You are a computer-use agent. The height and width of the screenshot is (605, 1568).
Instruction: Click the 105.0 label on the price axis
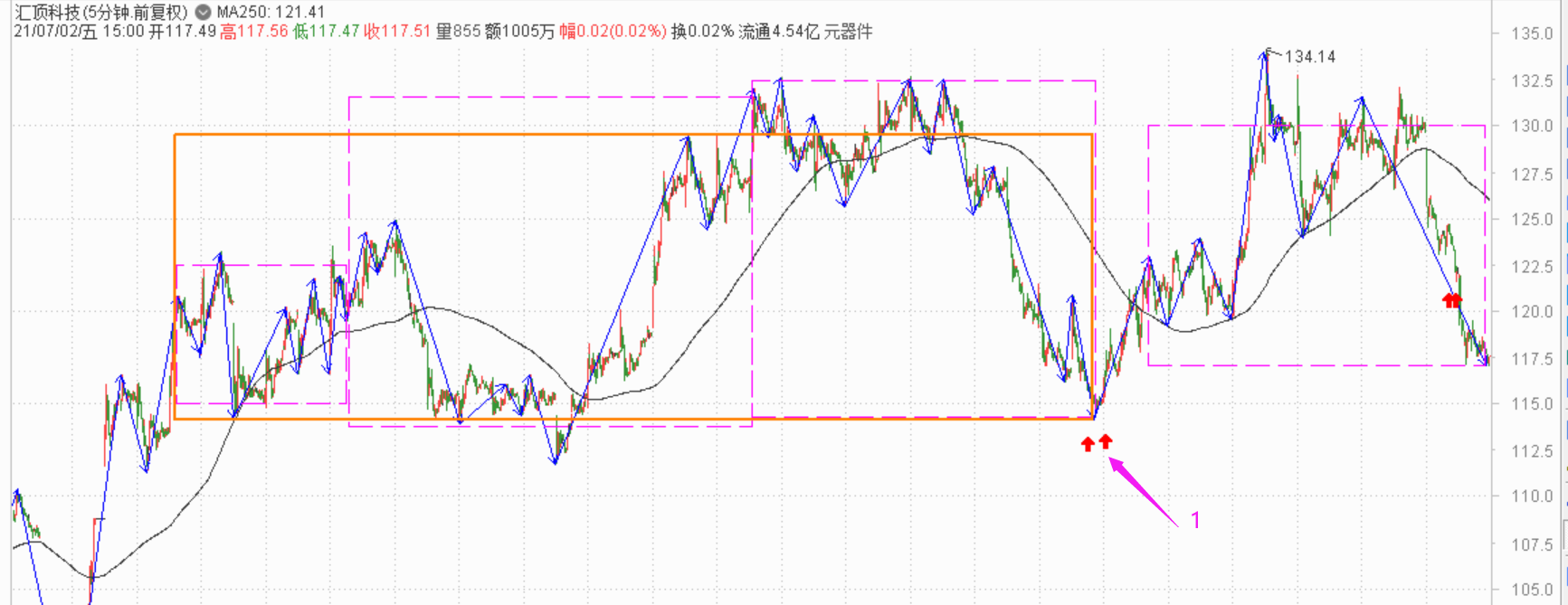1532,590
